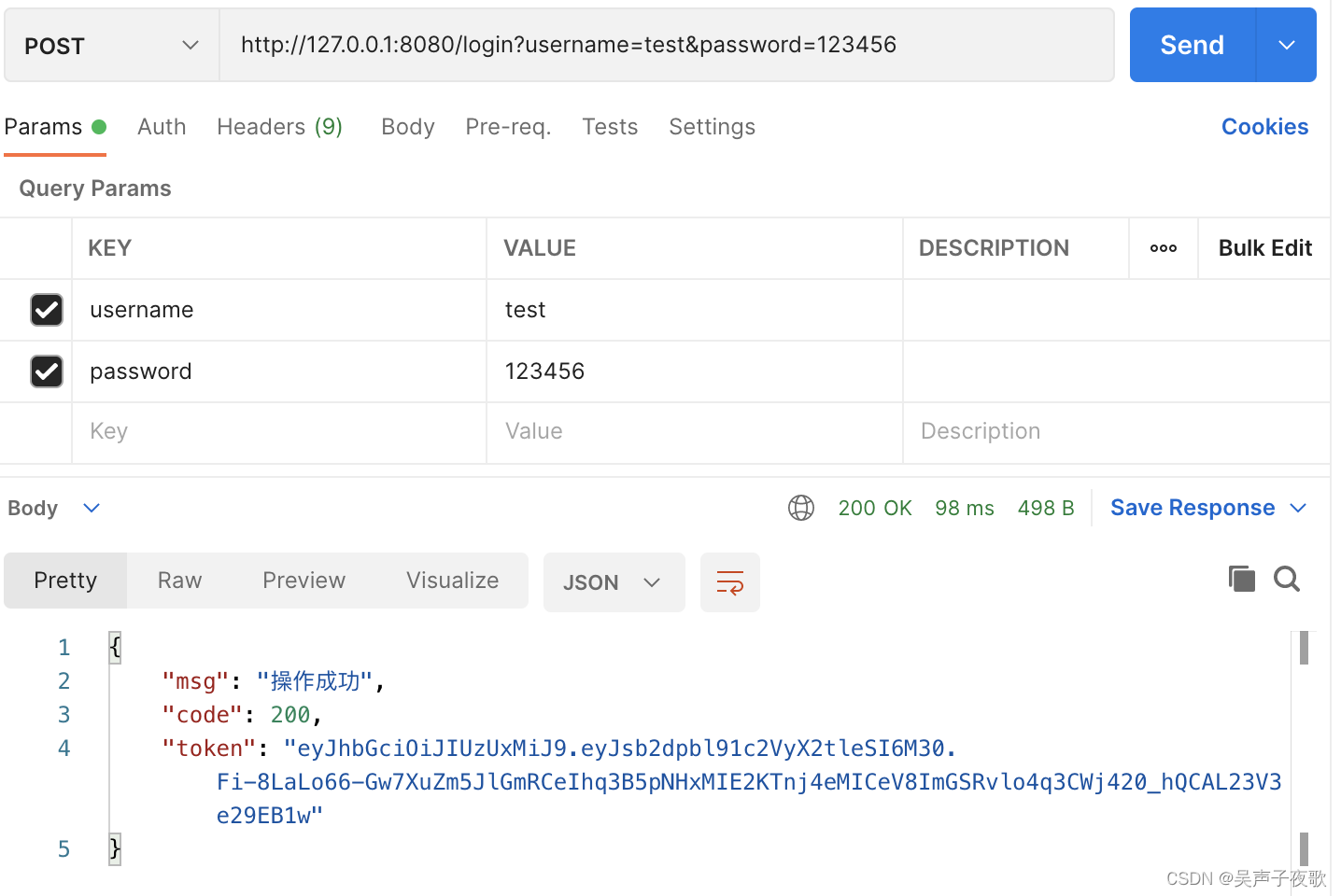The height and width of the screenshot is (896, 1341).
Task: Open the Save Response dropdown arrow
Action: point(1298,508)
